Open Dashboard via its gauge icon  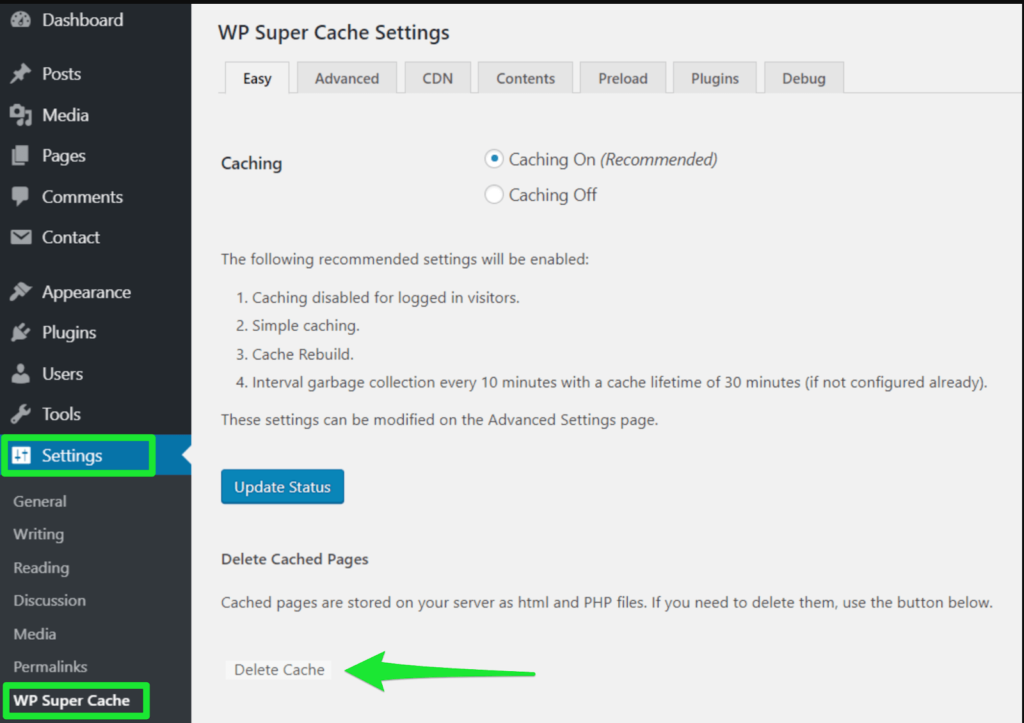tap(20, 20)
